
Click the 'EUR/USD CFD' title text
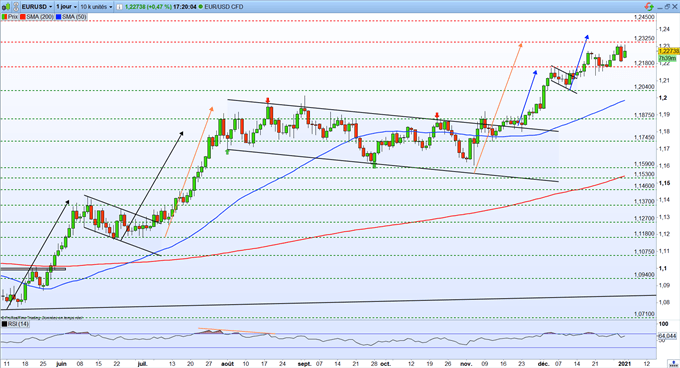click(x=224, y=7)
